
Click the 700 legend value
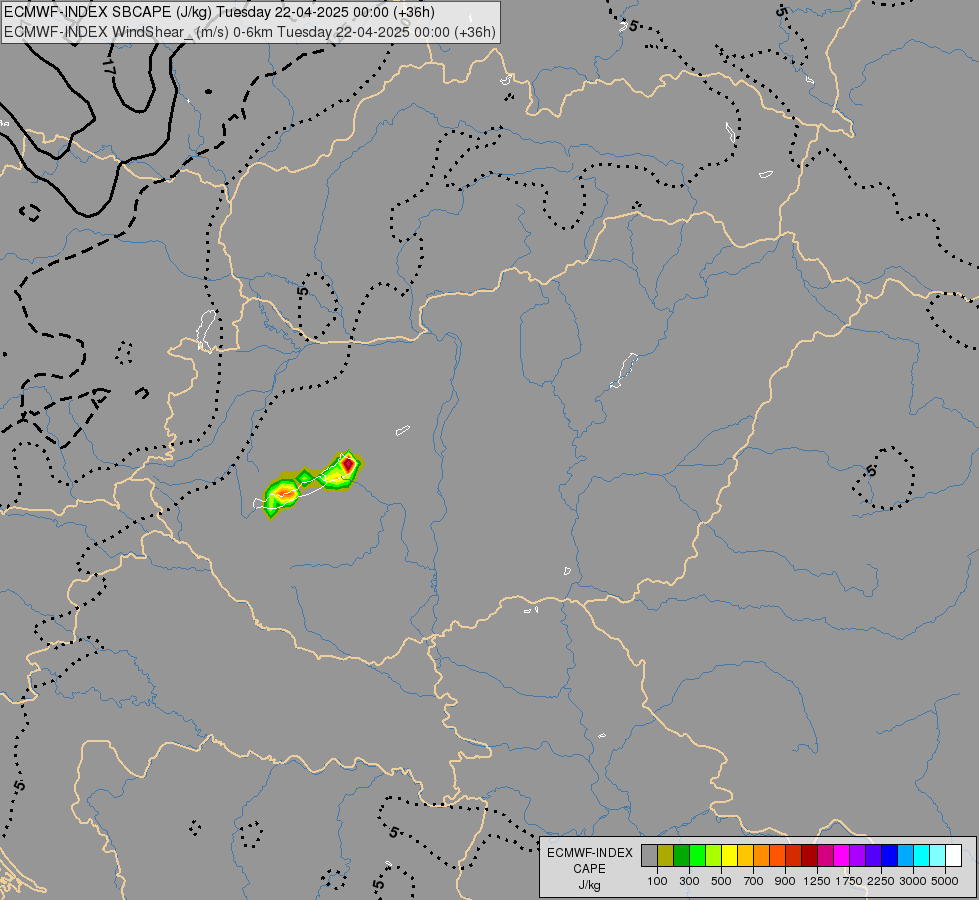point(754,881)
